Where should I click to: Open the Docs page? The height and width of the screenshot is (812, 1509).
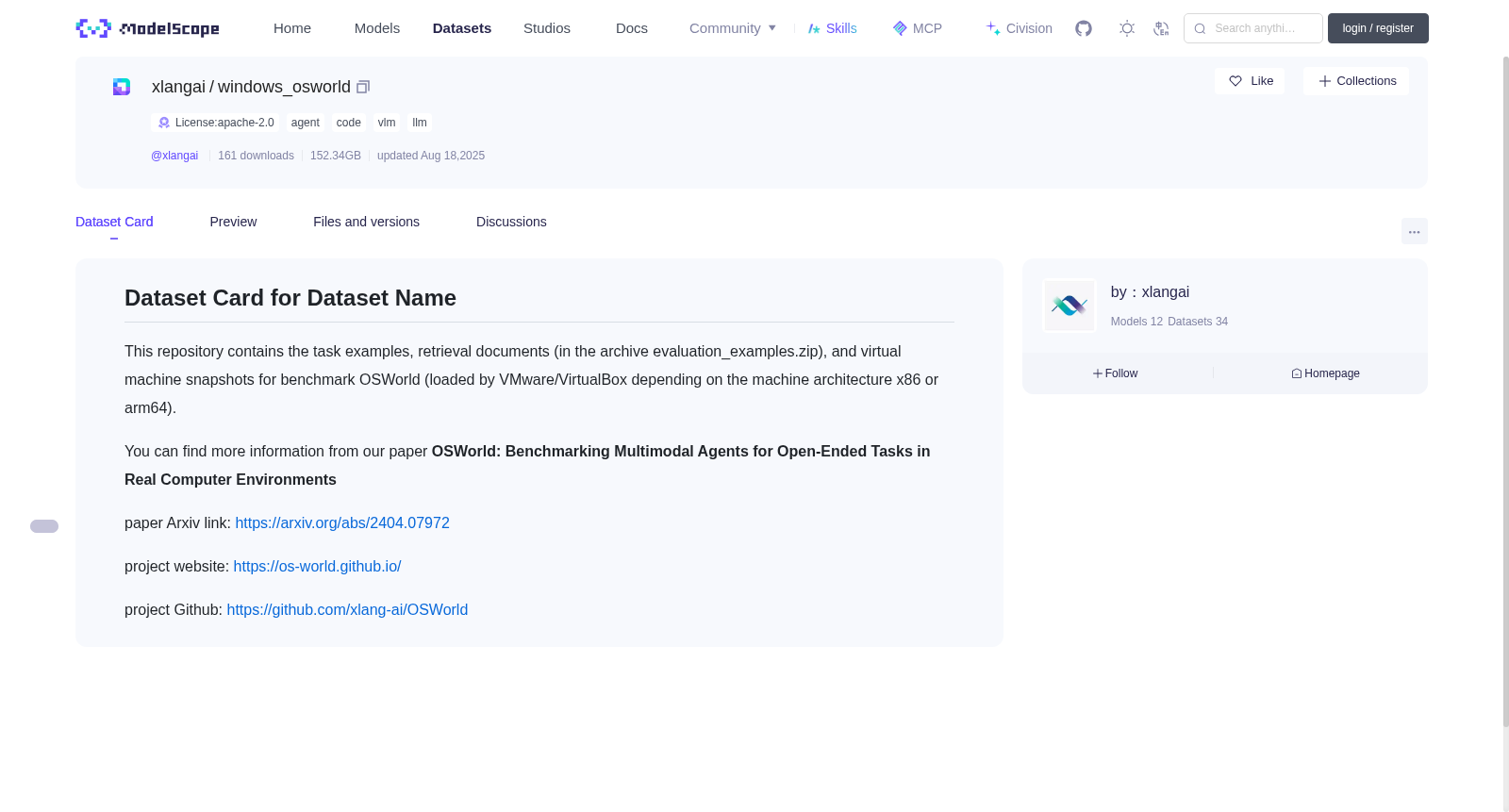[632, 28]
